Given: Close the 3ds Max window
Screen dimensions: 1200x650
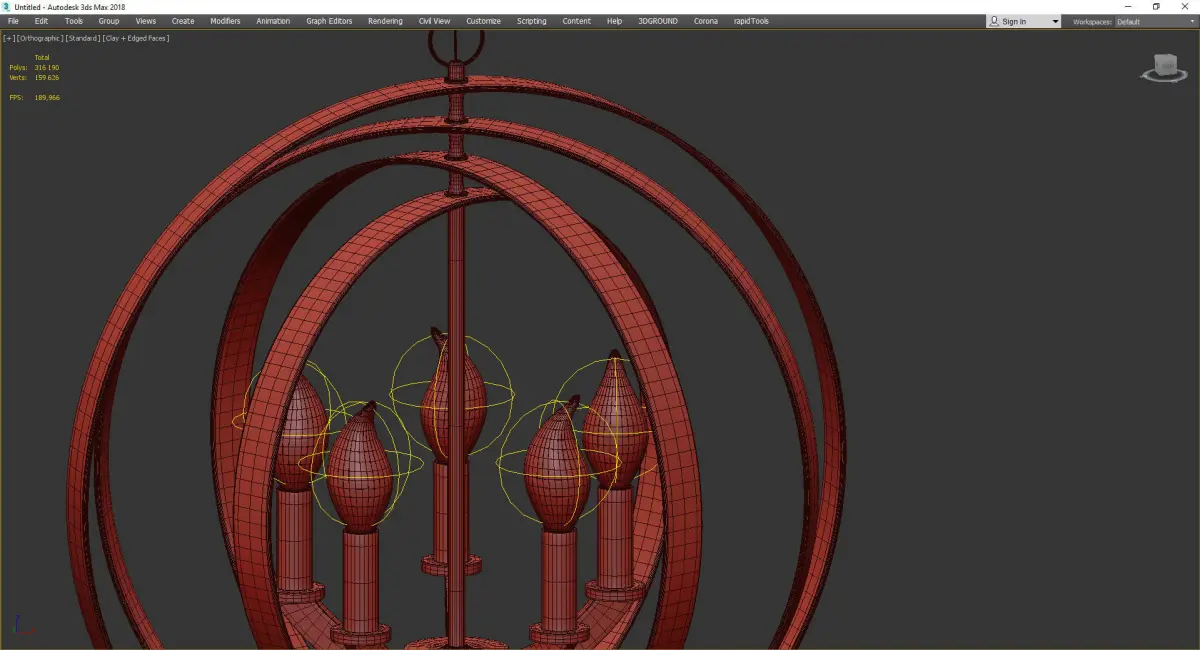Looking at the screenshot, I should (x=1184, y=6).
